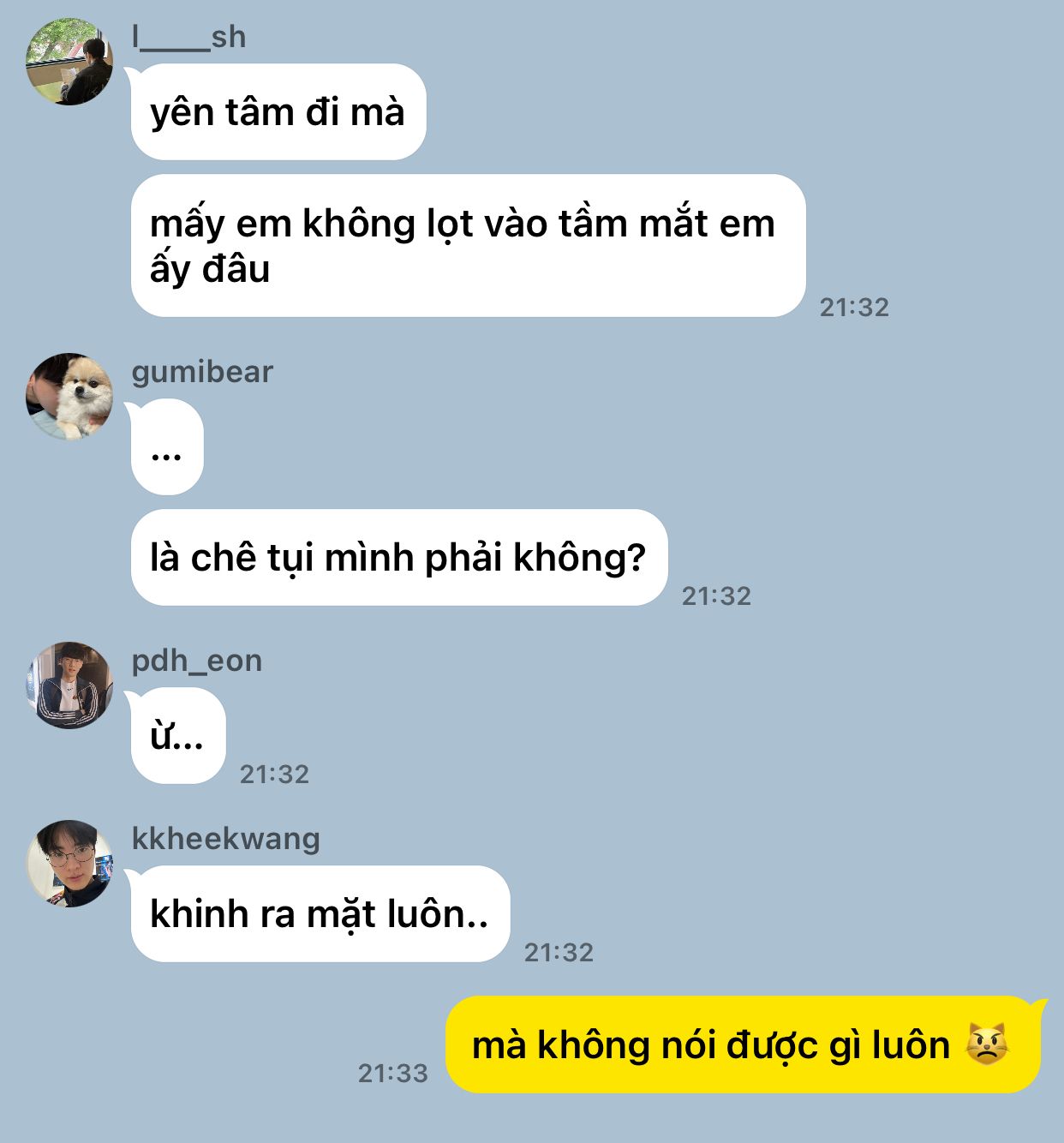Screen dimensions: 1064x1143
Task: Tap kkheekwang's profile photo
Action: click(x=69, y=863)
